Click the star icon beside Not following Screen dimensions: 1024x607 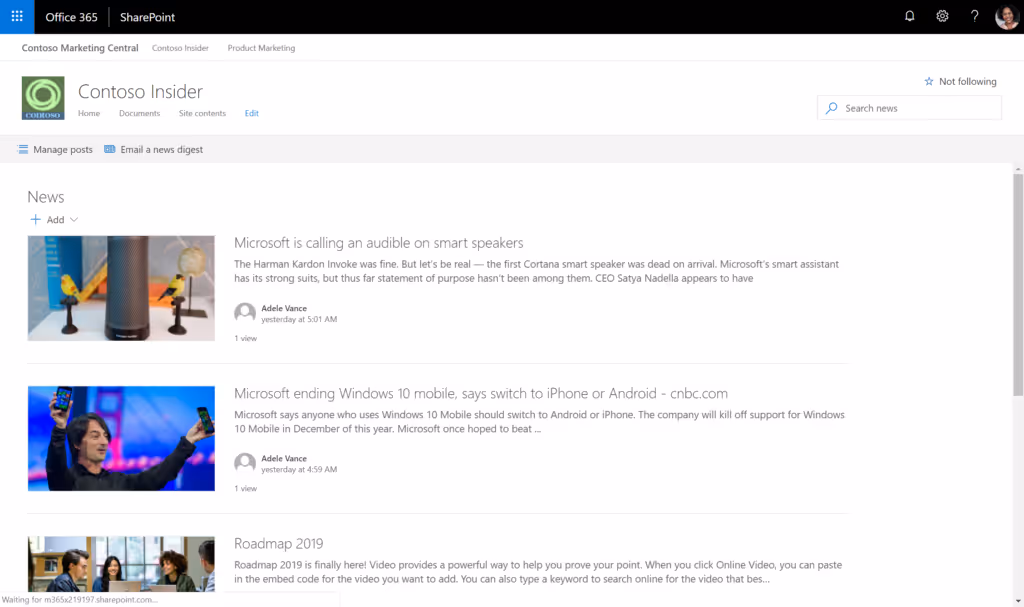tap(929, 82)
